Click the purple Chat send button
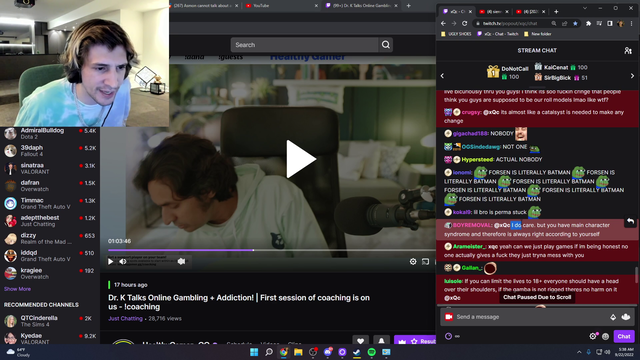The height and width of the screenshot is (360, 640). click(x=624, y=336)
